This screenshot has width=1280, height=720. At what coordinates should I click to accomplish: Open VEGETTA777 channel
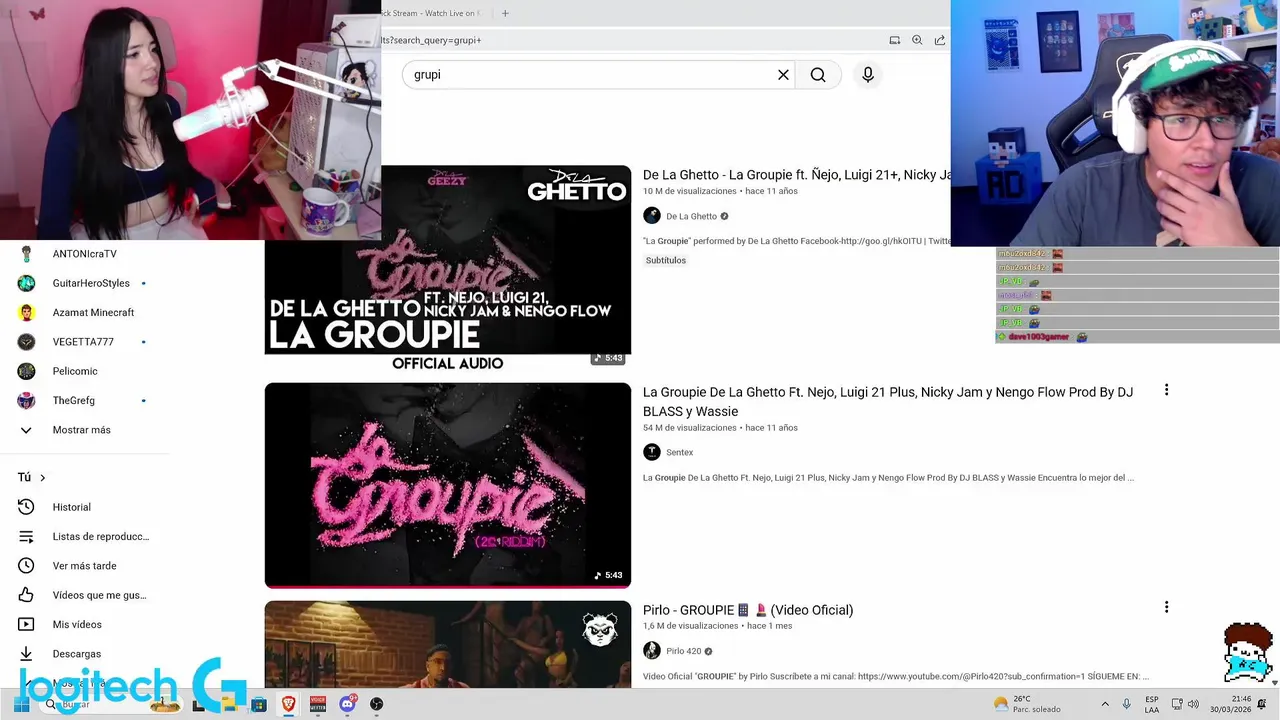85,342
